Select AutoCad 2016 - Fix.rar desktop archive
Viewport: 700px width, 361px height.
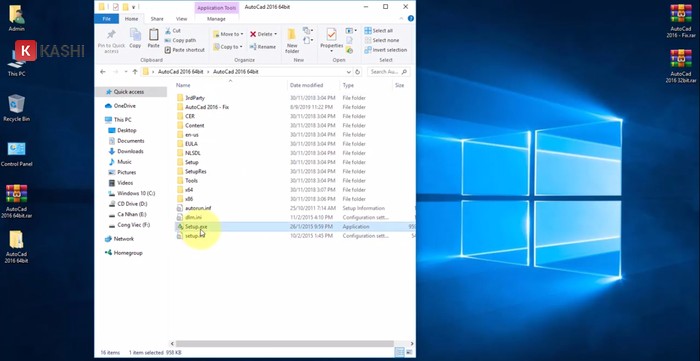tap(681, 21)
